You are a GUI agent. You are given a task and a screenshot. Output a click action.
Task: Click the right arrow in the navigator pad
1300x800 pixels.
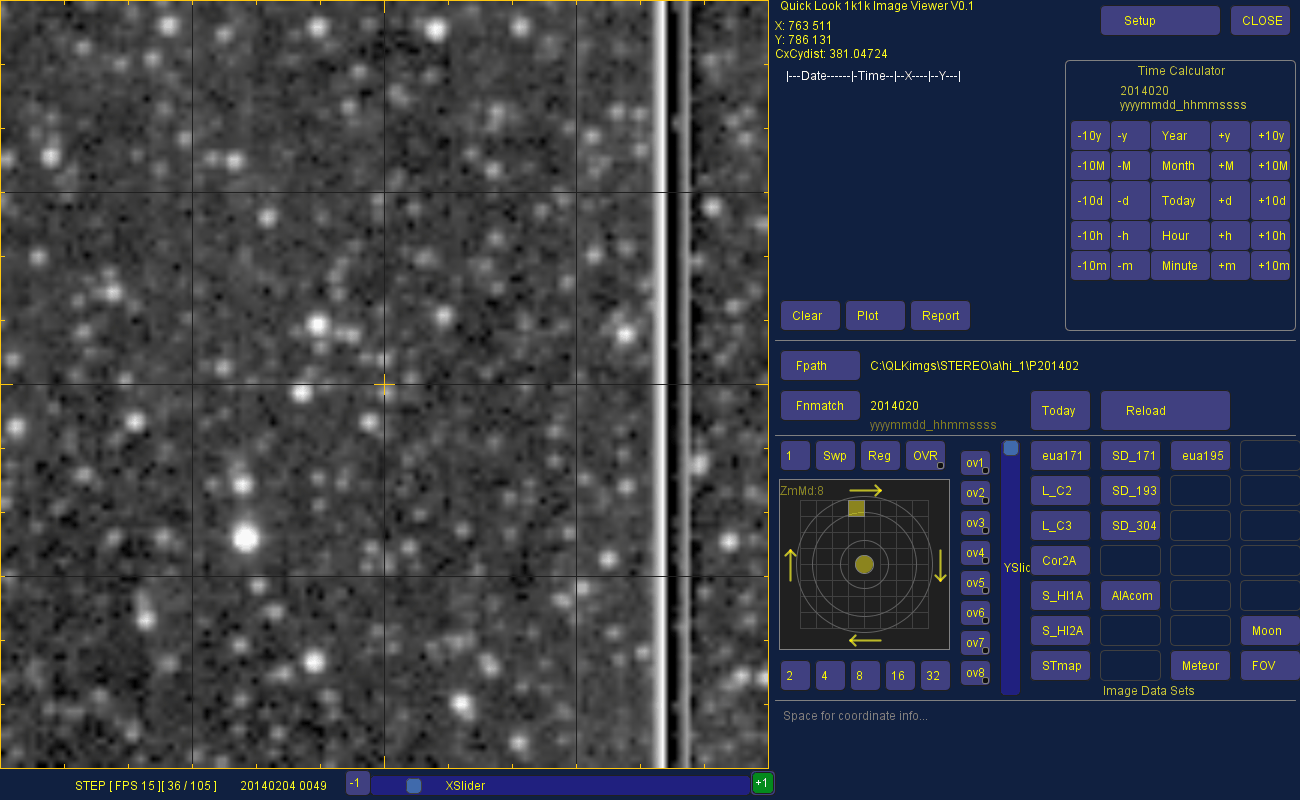866,490
